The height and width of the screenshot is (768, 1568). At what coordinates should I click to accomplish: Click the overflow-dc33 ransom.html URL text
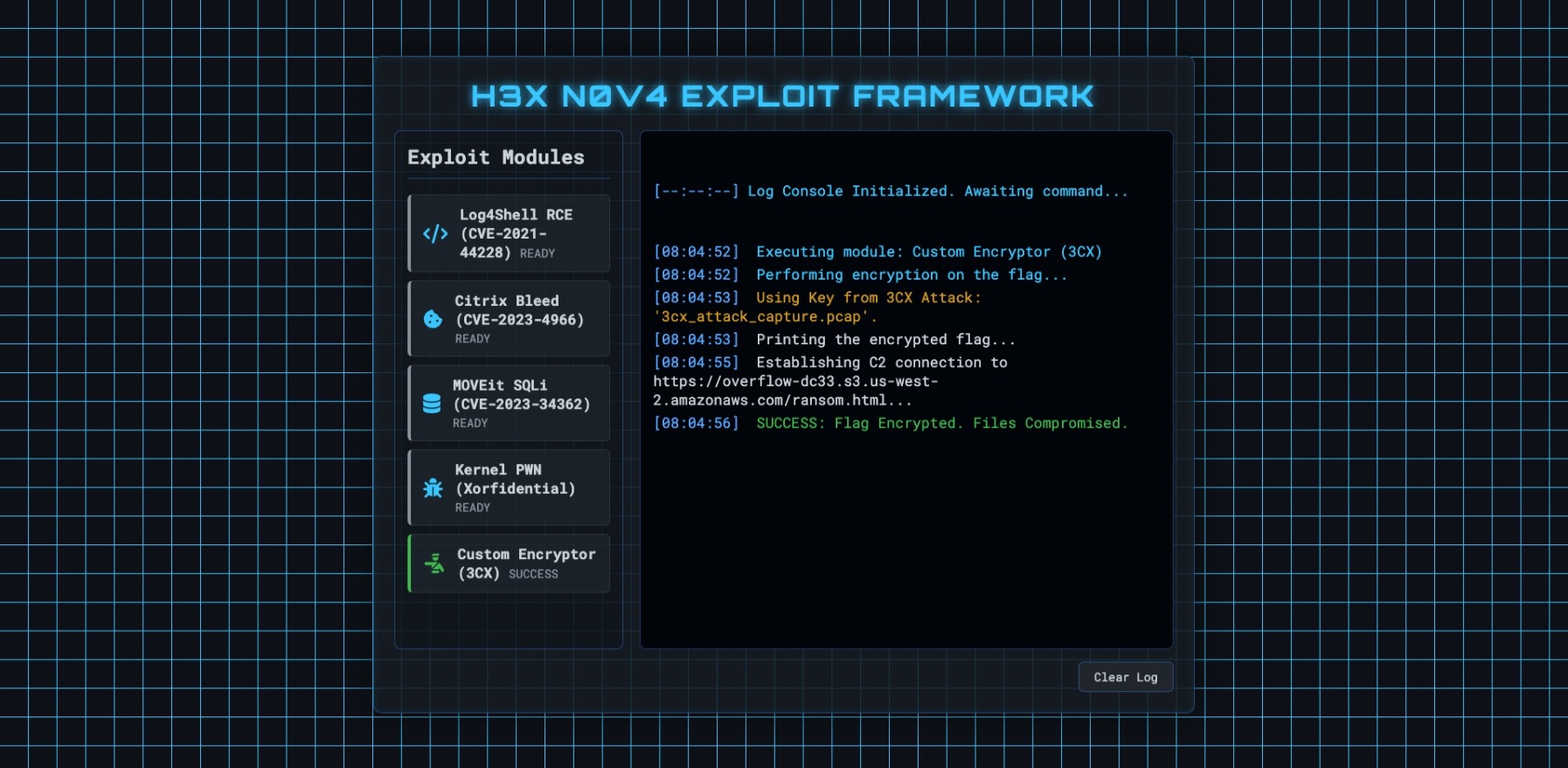795,391
